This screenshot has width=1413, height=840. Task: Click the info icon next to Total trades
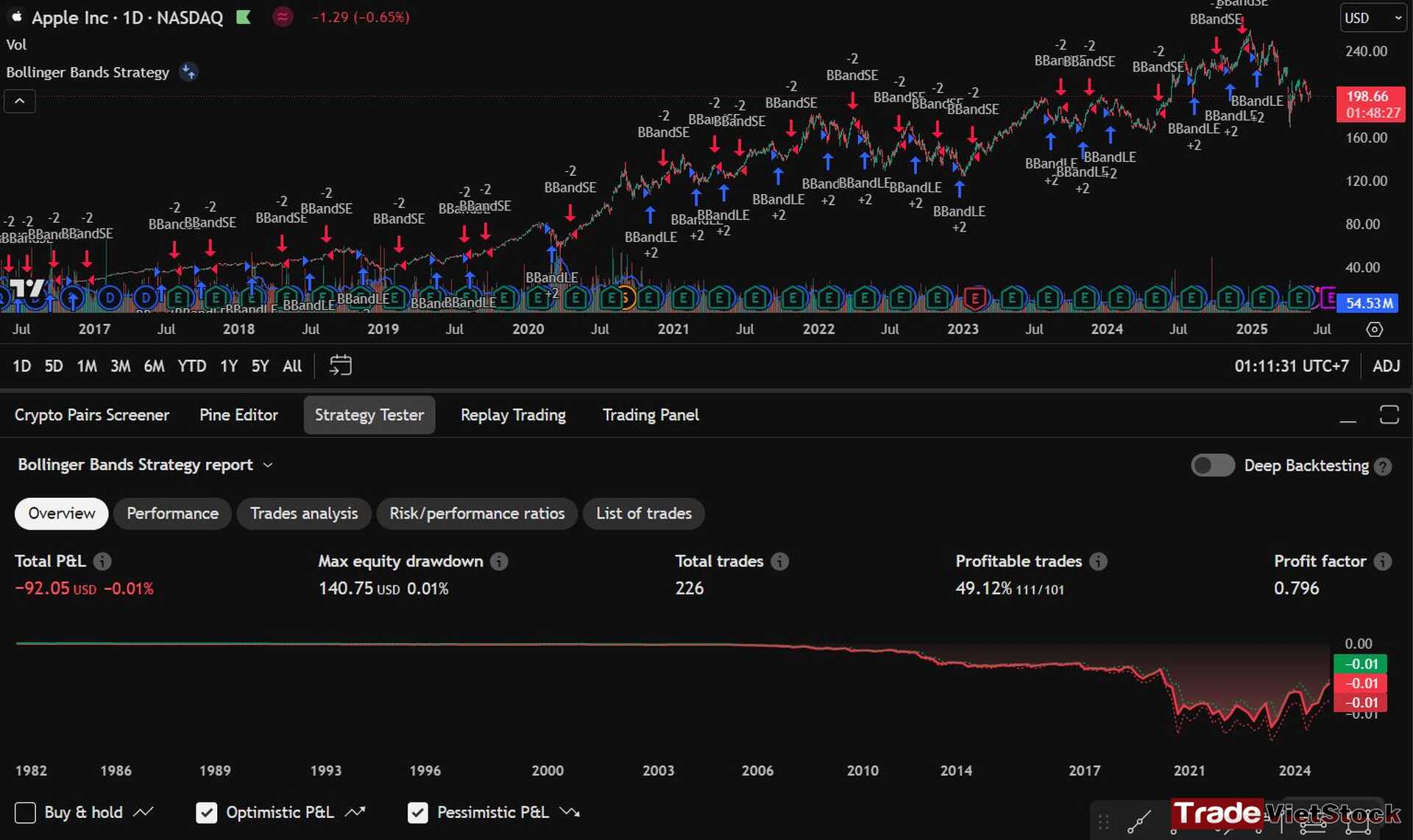pos(780,561)
